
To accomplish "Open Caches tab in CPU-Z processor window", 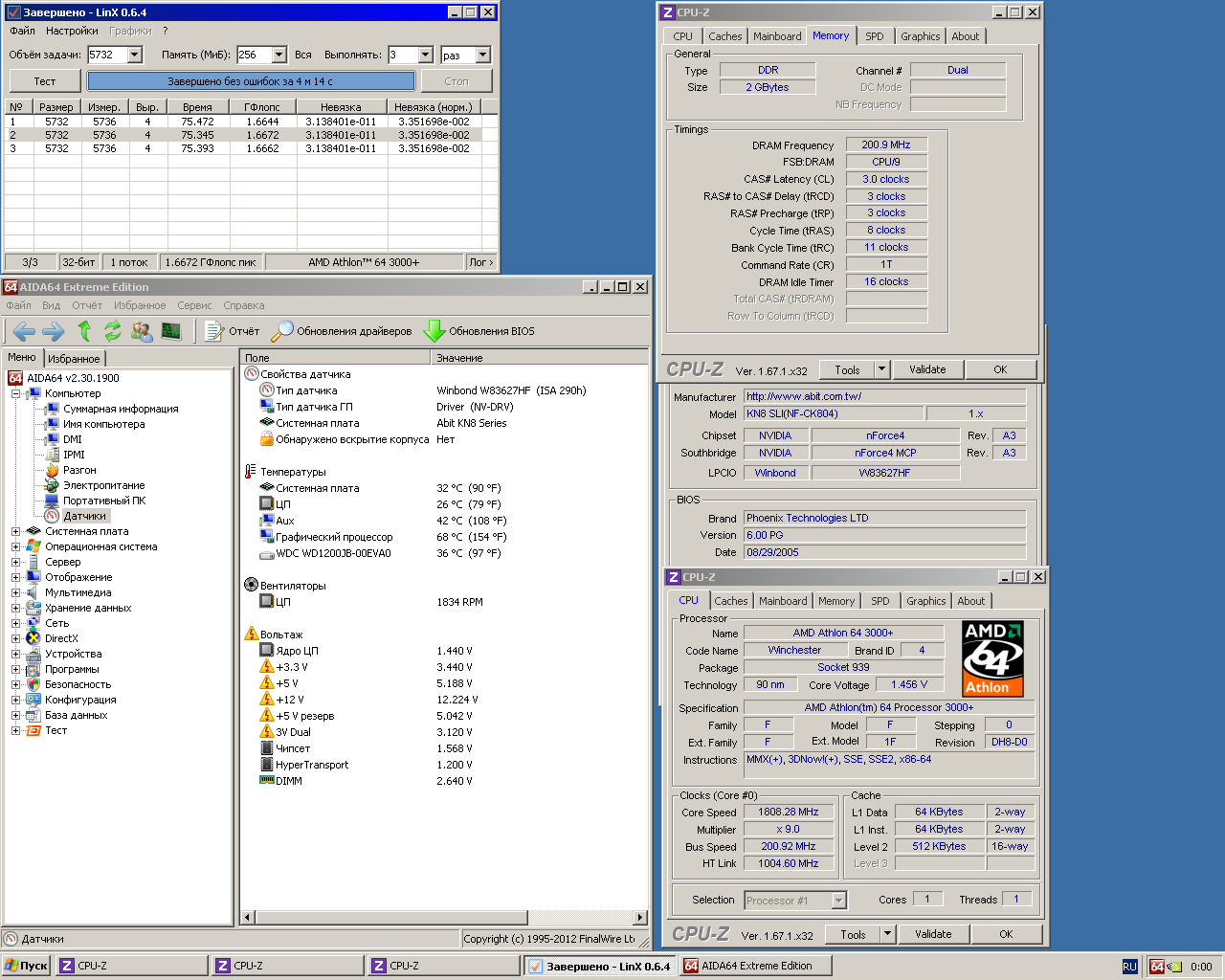I will 730,601.
